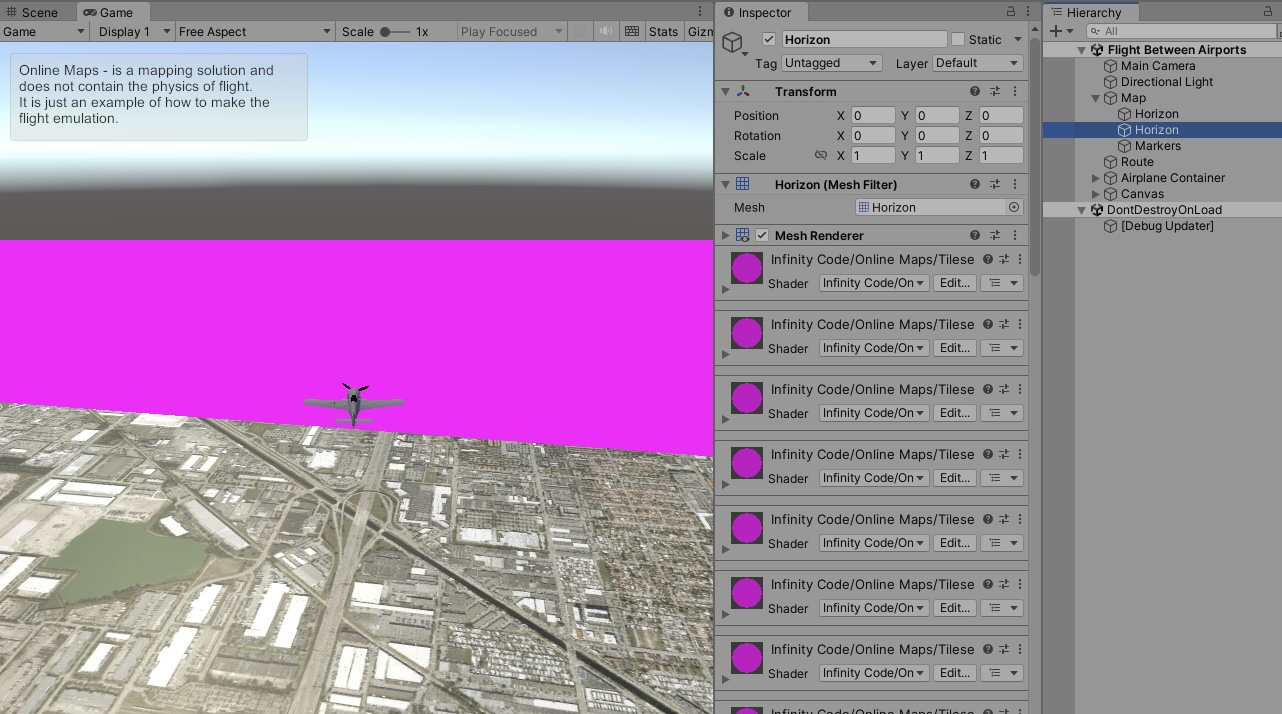Open the Display 1 dropdown
The image size is (1282, 714).
pos(133,31)
